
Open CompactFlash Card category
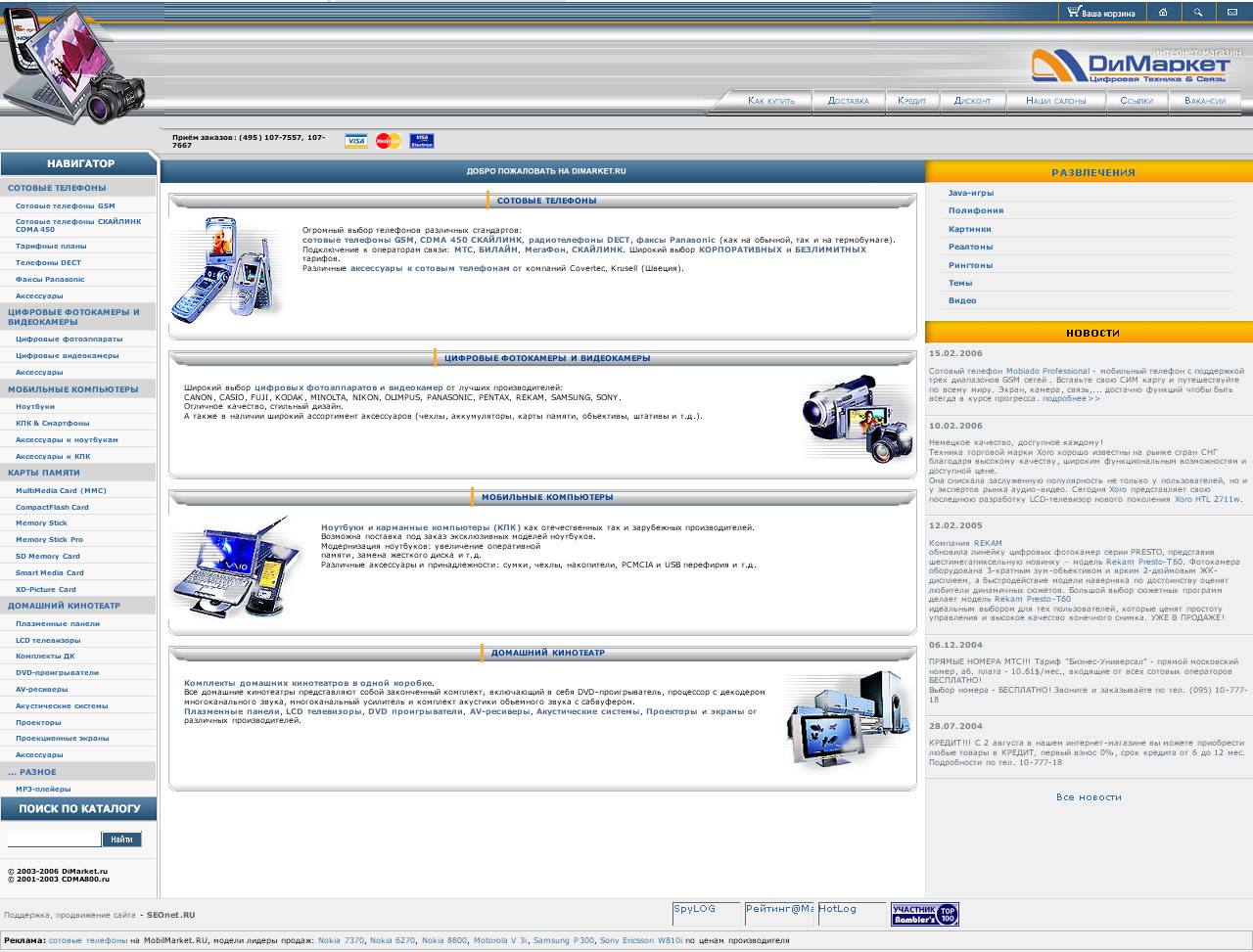52,508
